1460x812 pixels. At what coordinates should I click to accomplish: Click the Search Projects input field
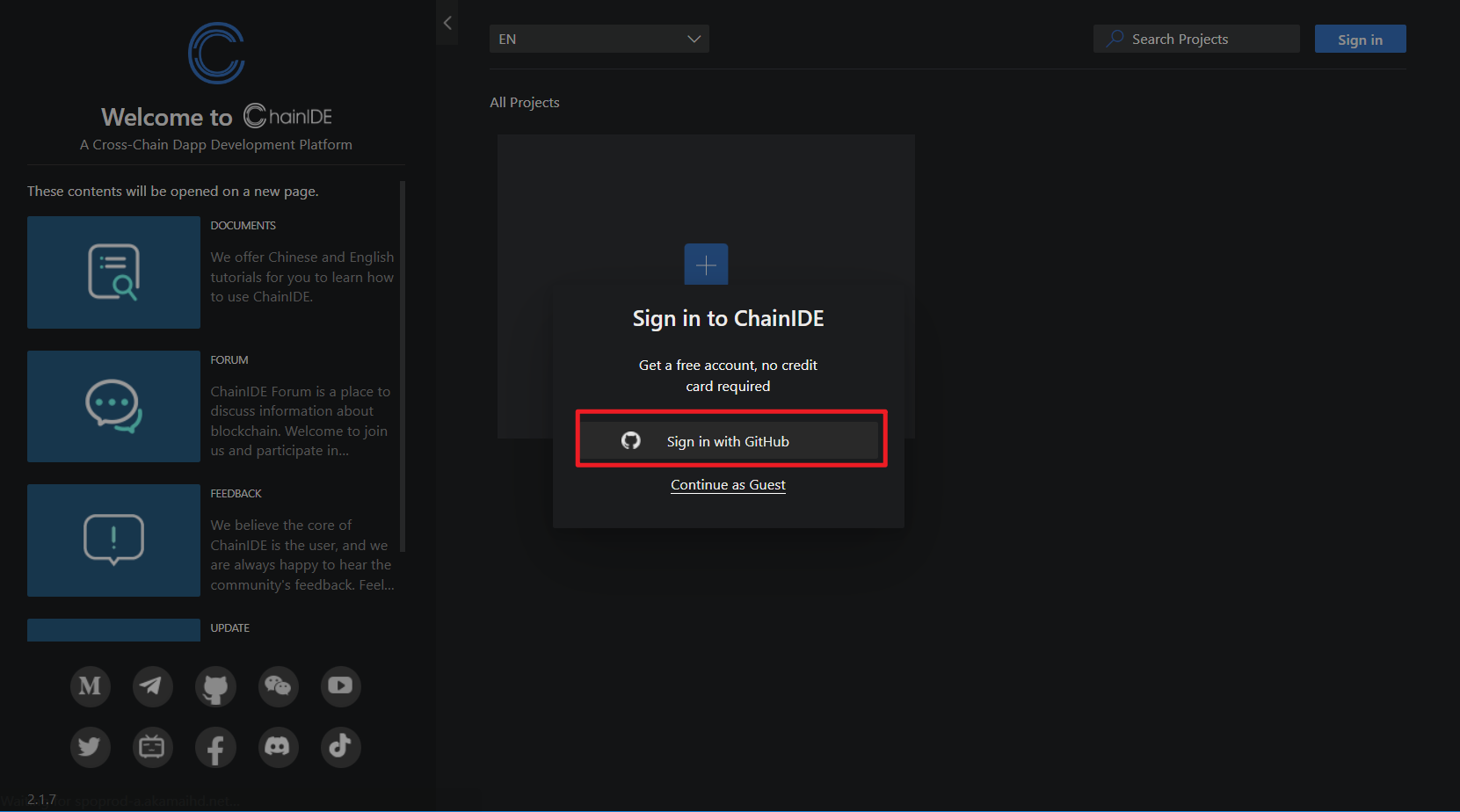pyautogui.click(x=1196, y=39)
